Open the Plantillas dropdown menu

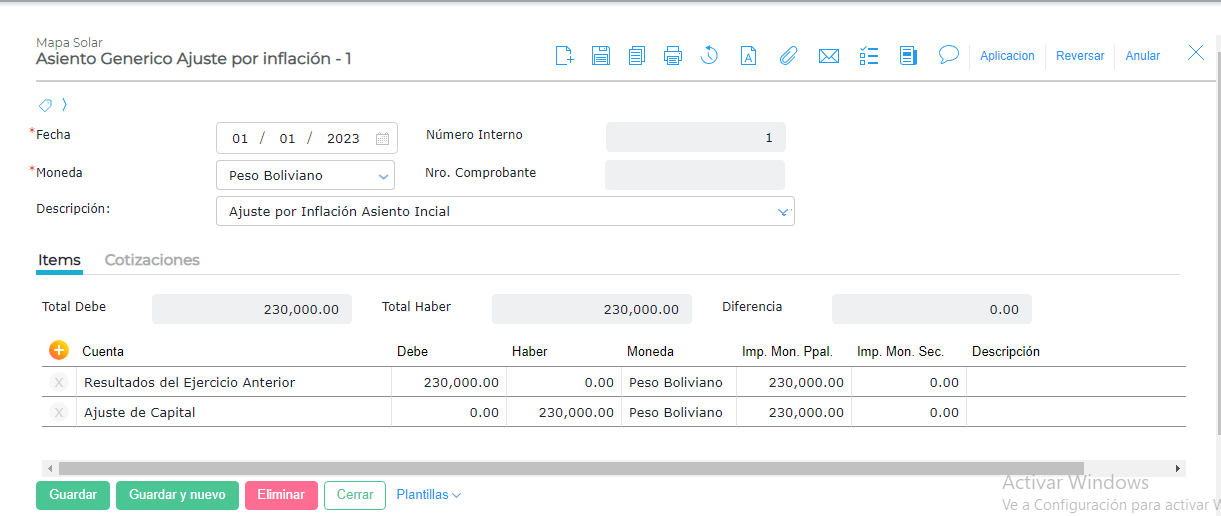[428, 495]
